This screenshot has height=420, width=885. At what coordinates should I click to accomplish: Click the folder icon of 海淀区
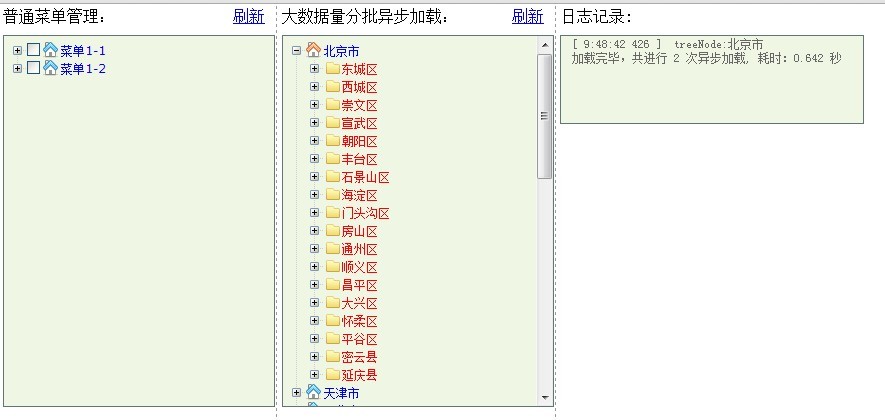point(332,195)
